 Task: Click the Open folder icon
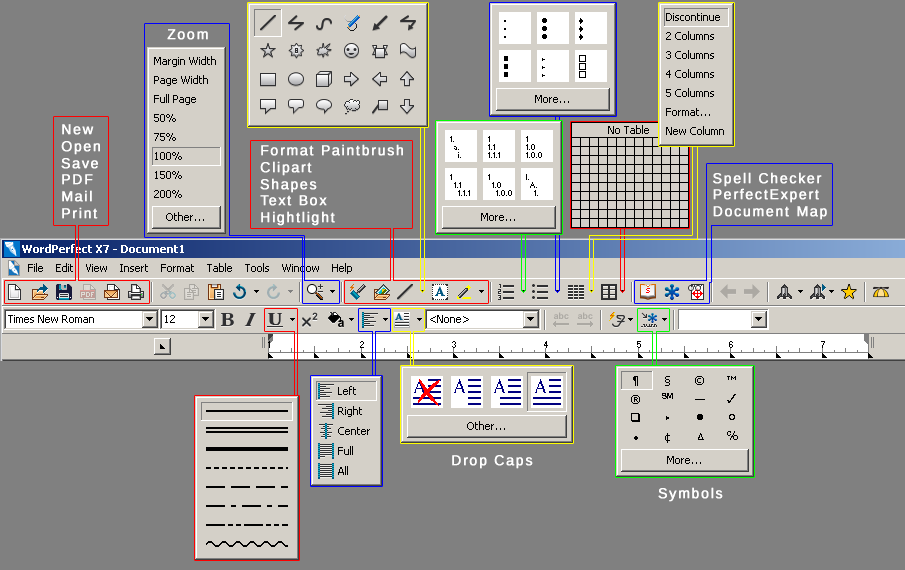[x=40, y=292]
